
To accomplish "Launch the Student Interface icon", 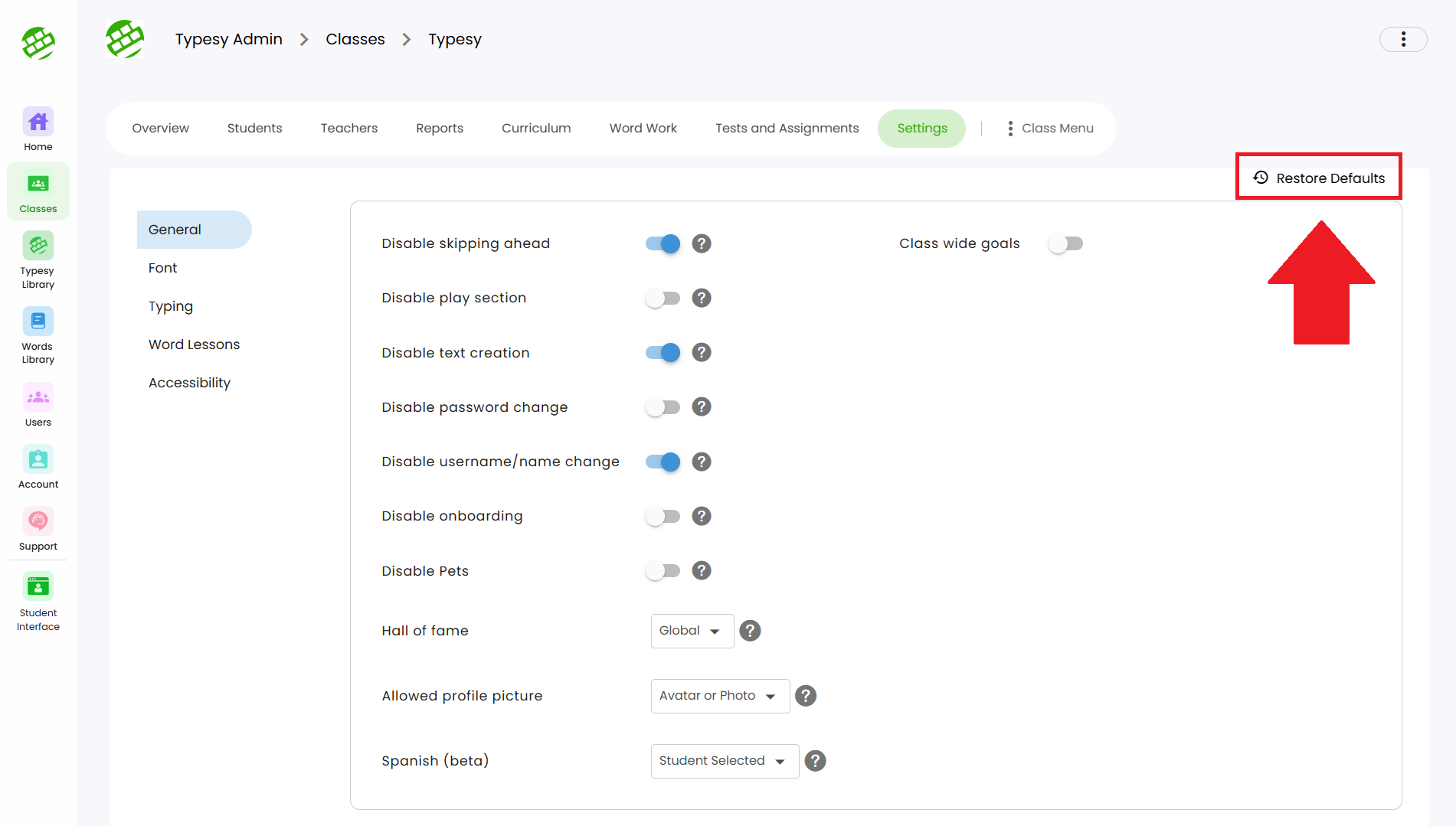I will click(x=38, y=587).
